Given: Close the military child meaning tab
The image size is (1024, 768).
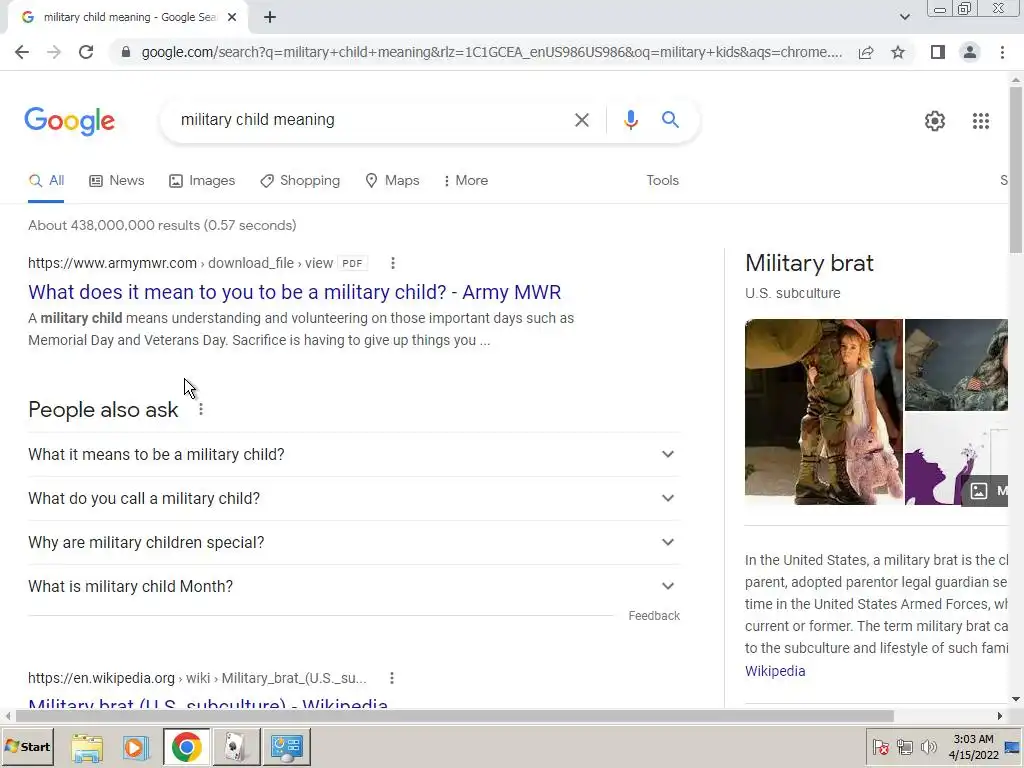Looking at the screenshot, I should [232, 18].
